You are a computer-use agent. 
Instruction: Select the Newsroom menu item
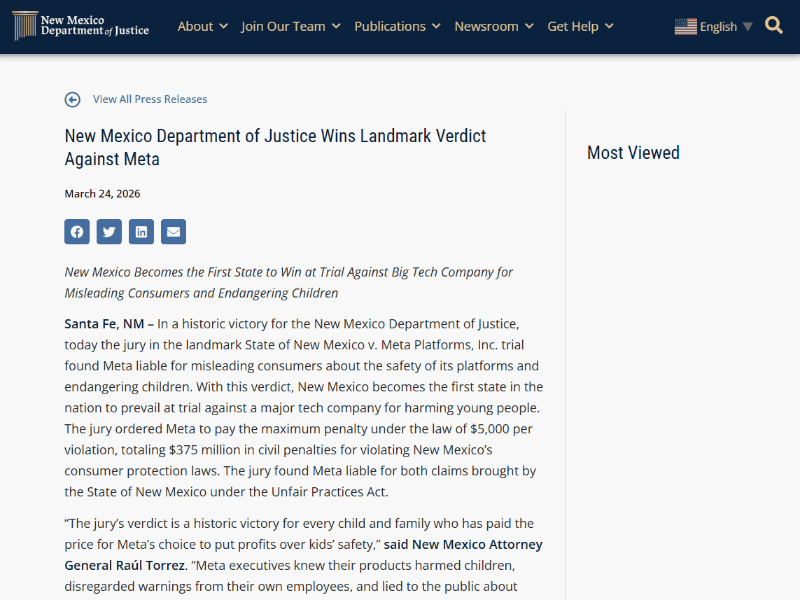point(487,26)
